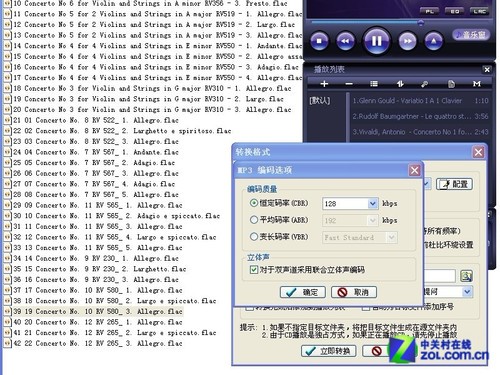
Task: Open the playlist list menu icon
Action: click(374, 84)
